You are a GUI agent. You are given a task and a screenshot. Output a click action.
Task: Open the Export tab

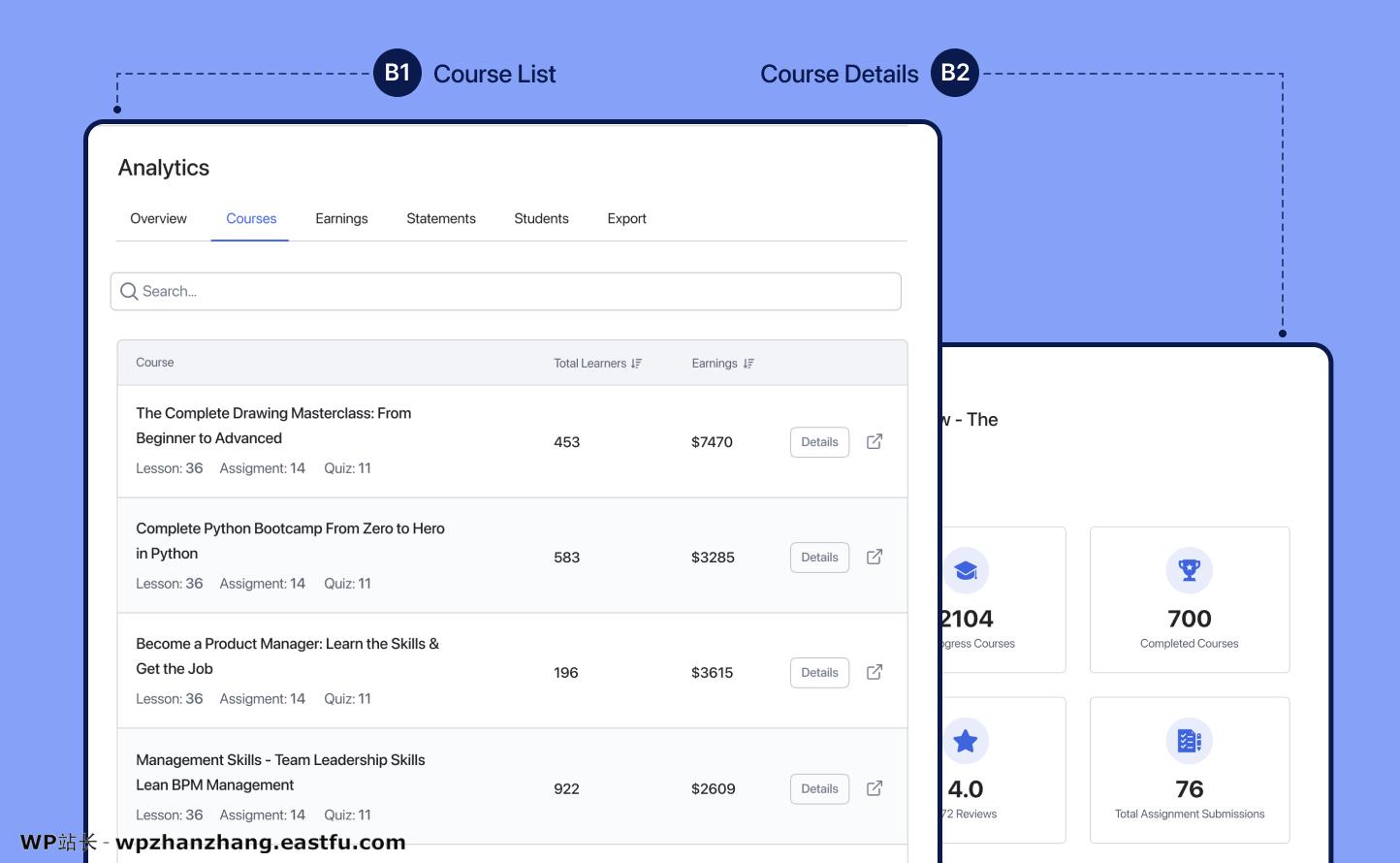coord(626,218)
